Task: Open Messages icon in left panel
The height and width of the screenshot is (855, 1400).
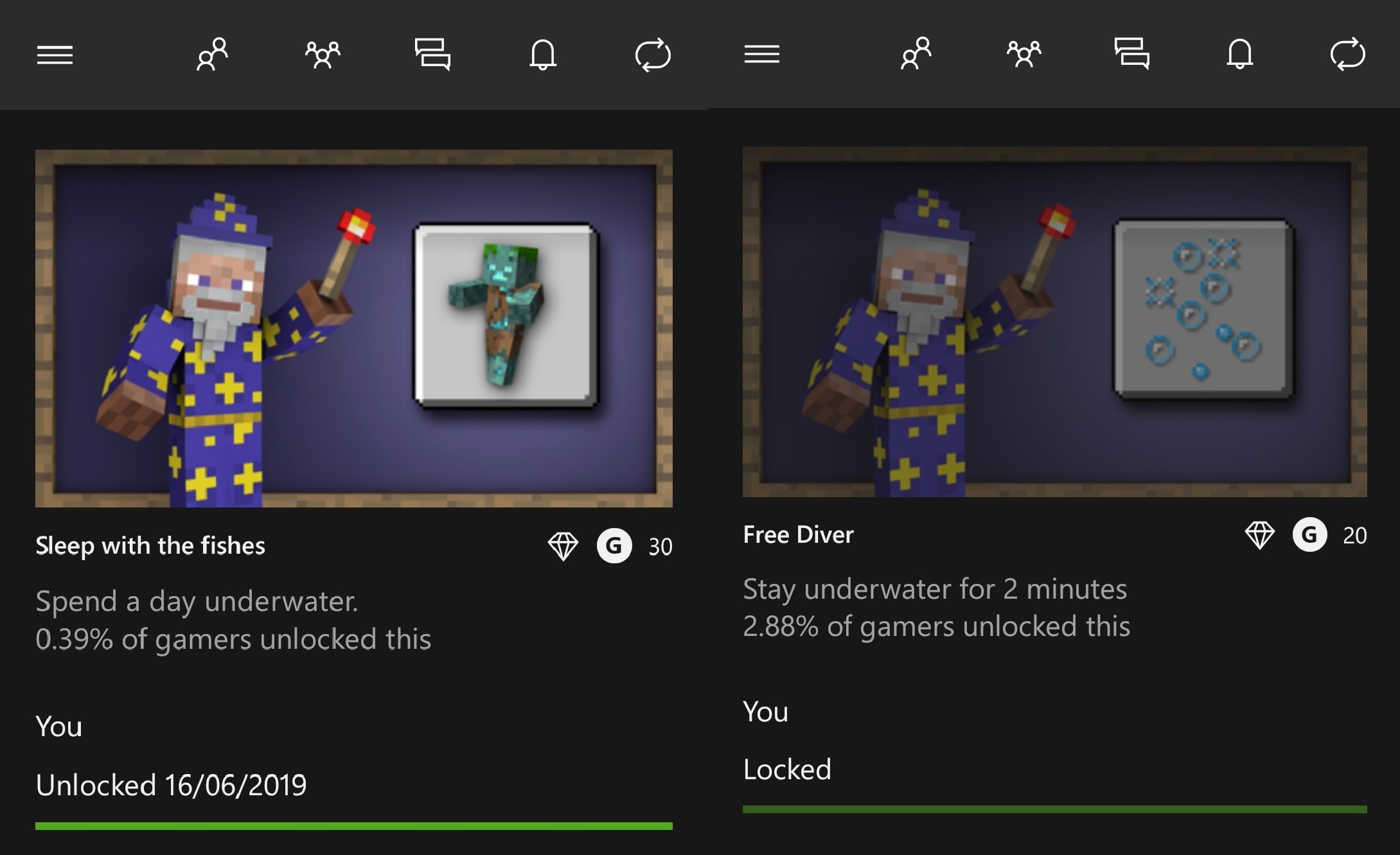Action: (x=432, y=55)
